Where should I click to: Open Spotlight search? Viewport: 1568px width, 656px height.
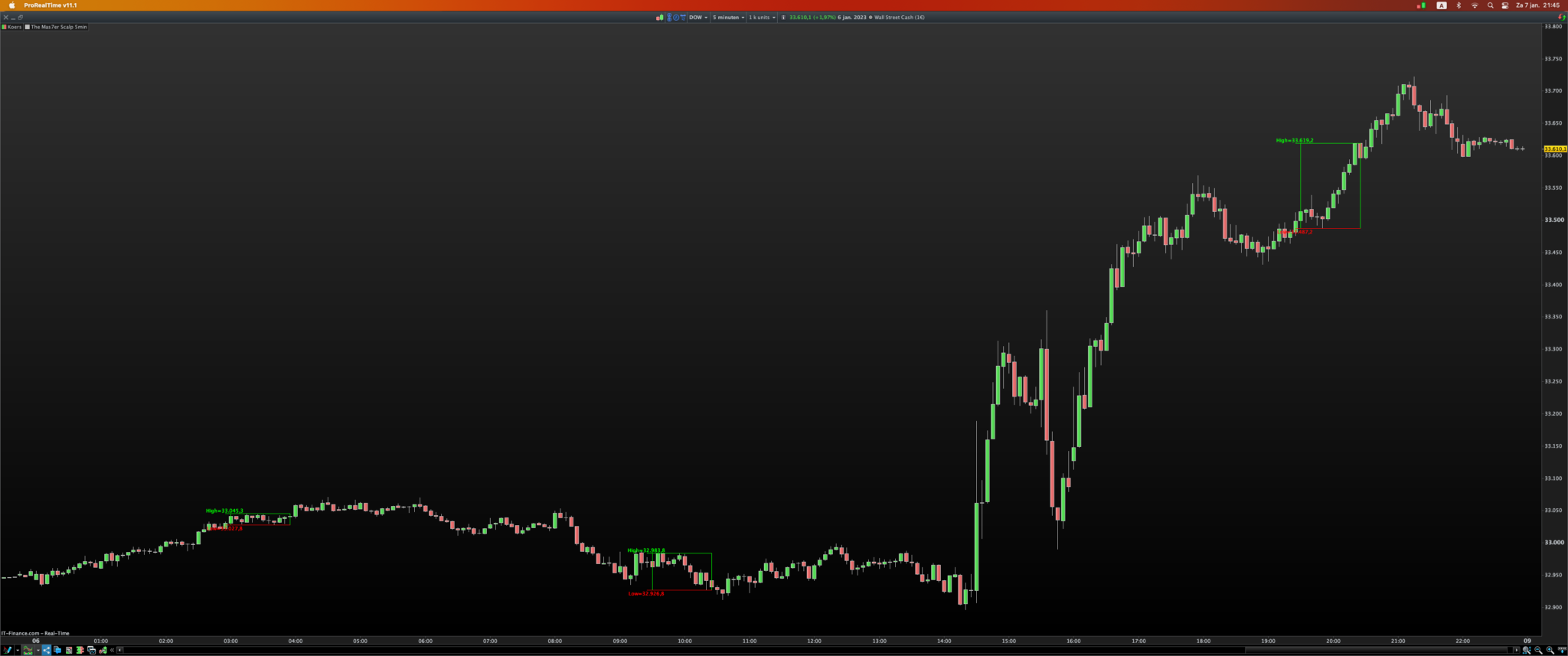point(1490,5)
